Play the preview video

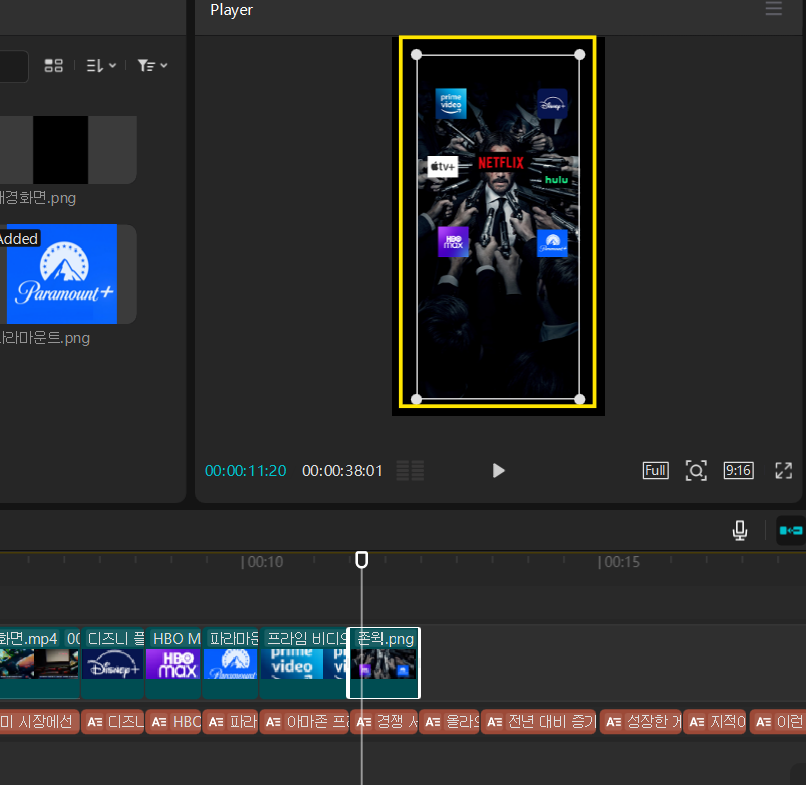click(x=498, y=470)
